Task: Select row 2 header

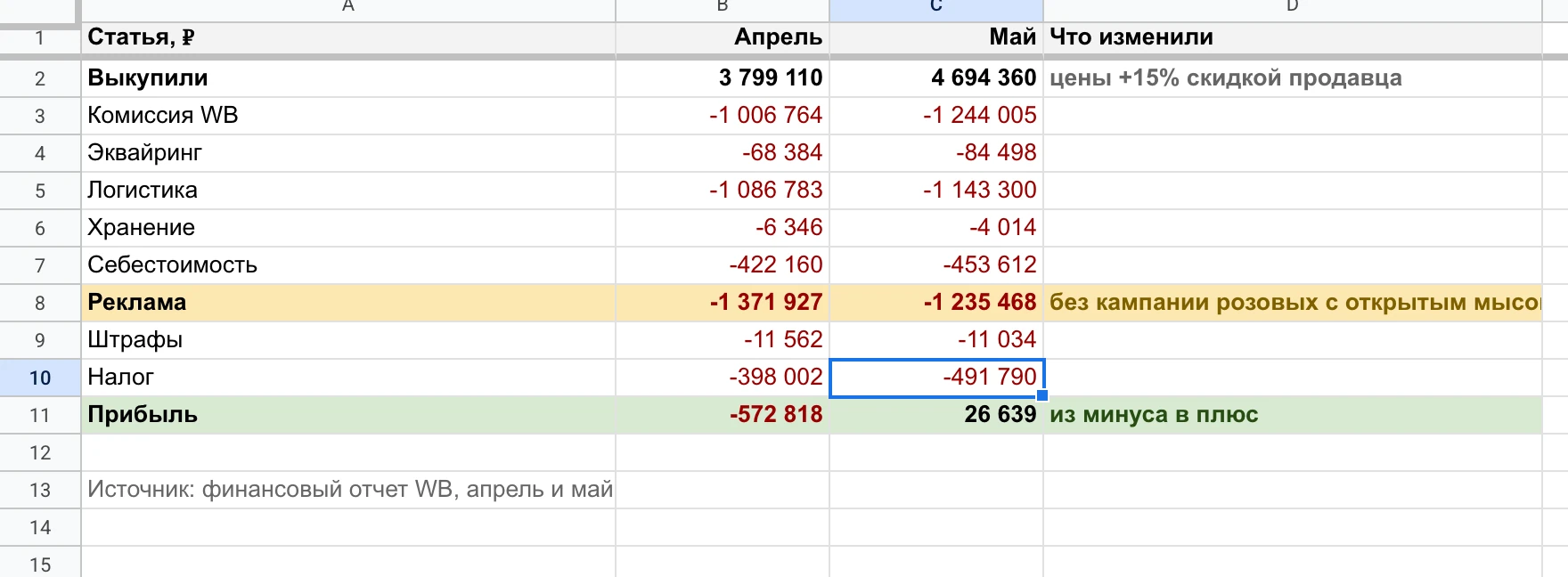Action: (40, 78)
